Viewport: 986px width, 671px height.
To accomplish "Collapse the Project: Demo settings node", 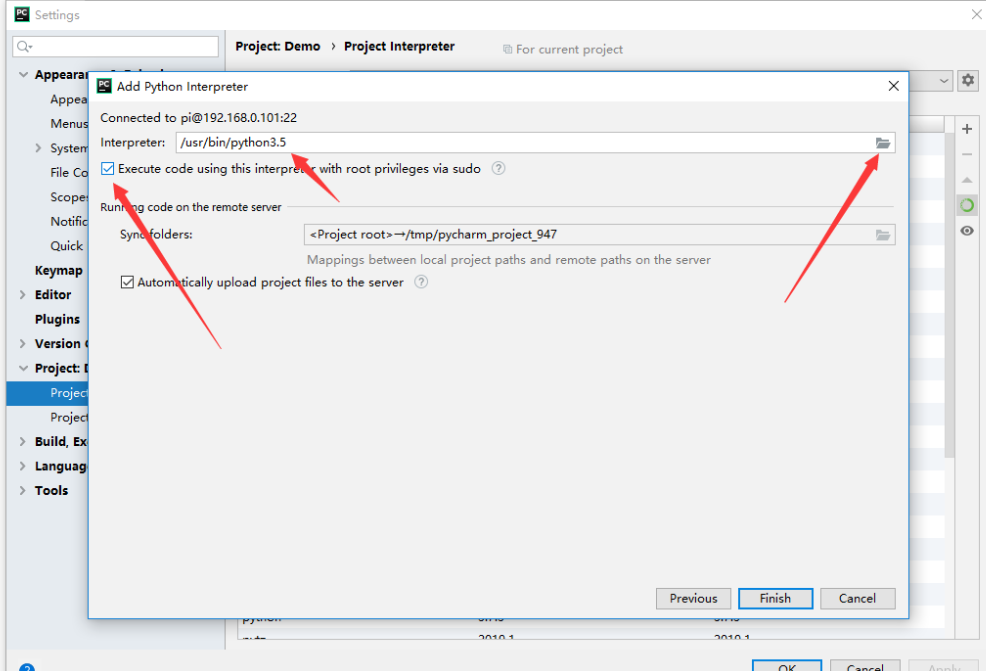I will (23, 368).
